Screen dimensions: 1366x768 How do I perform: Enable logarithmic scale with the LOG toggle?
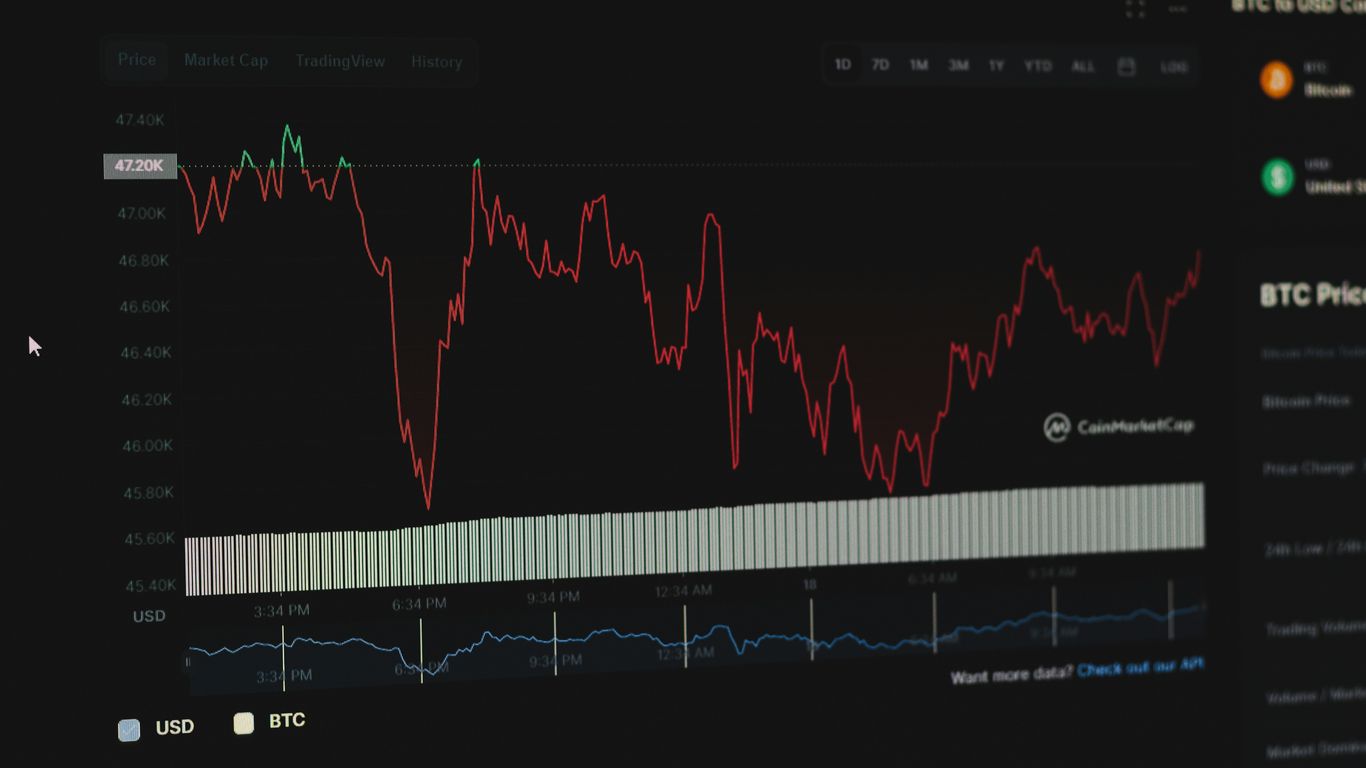pyautogui.click(x=1172, y=66)
